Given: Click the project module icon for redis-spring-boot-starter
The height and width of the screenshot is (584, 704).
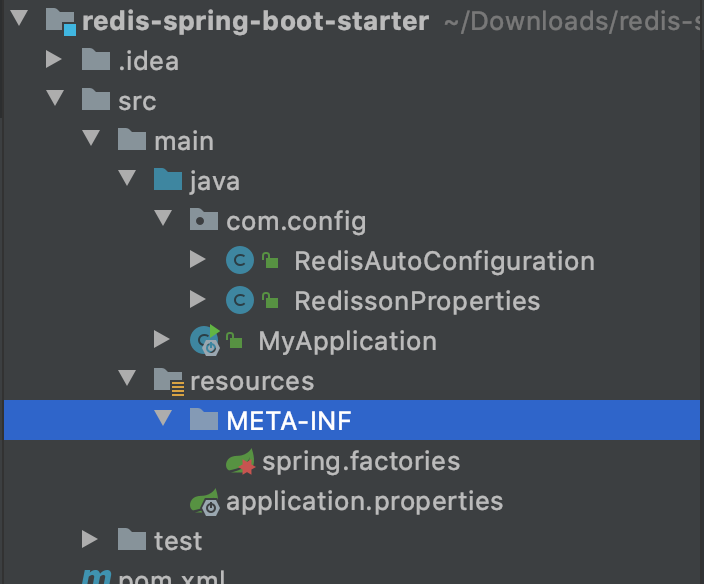Looking at the screenshot, I should (61, 22).
